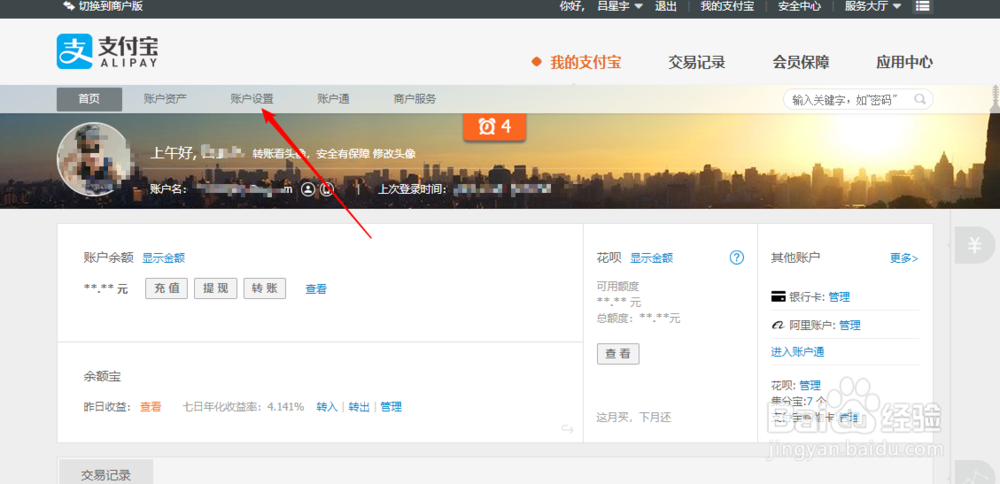Image resolution: width=1000 pixels, height=484 pixels.
Task: Click 管理 next to 银行卡
Action: (839, 297)
